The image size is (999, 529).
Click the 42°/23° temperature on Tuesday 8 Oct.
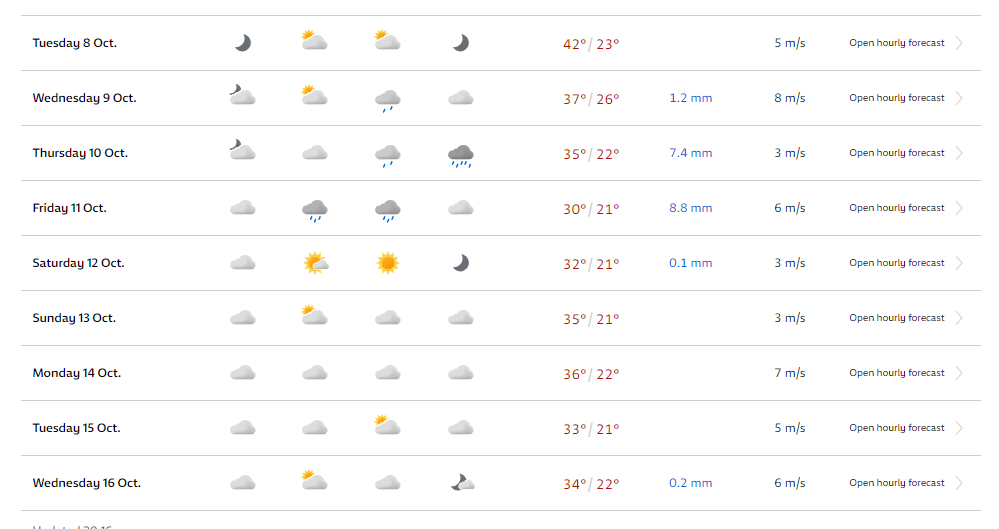click(x=591, y=44)
